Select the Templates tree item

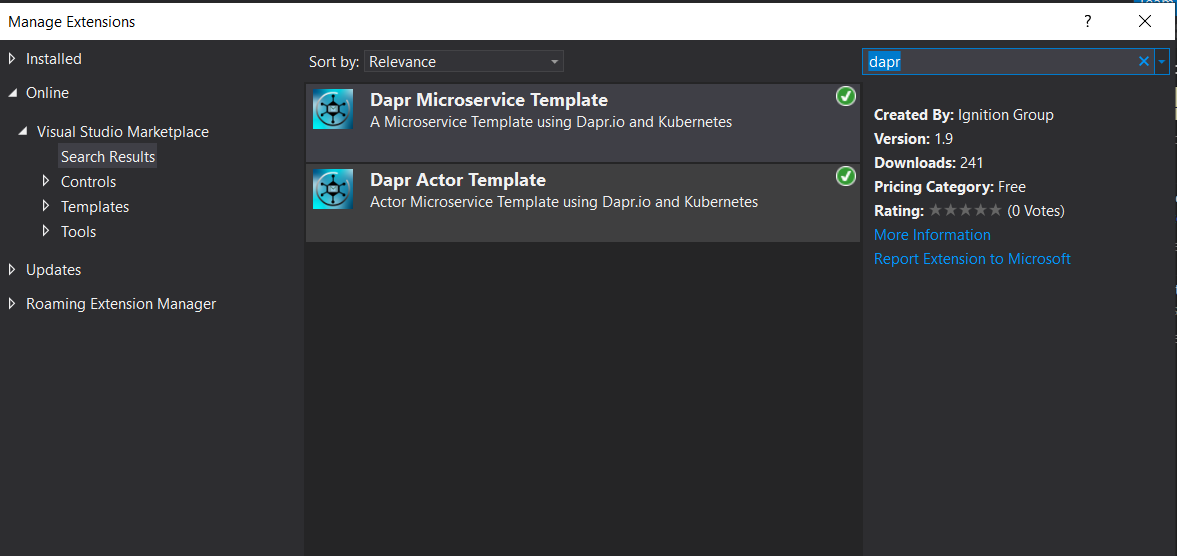coord(95,206)
